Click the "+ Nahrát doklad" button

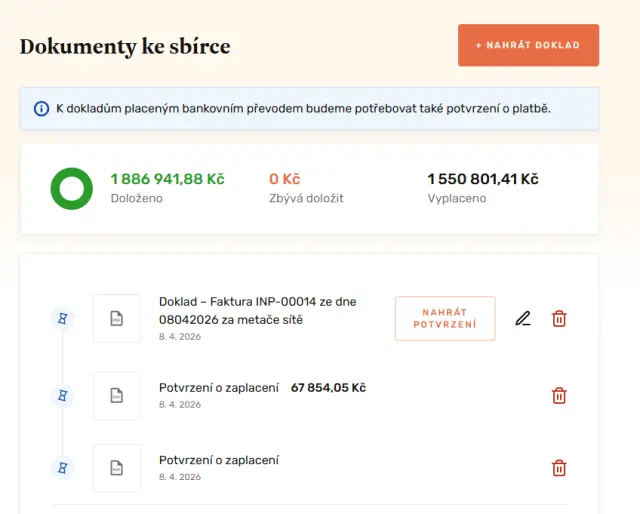[x=528, y=45]
